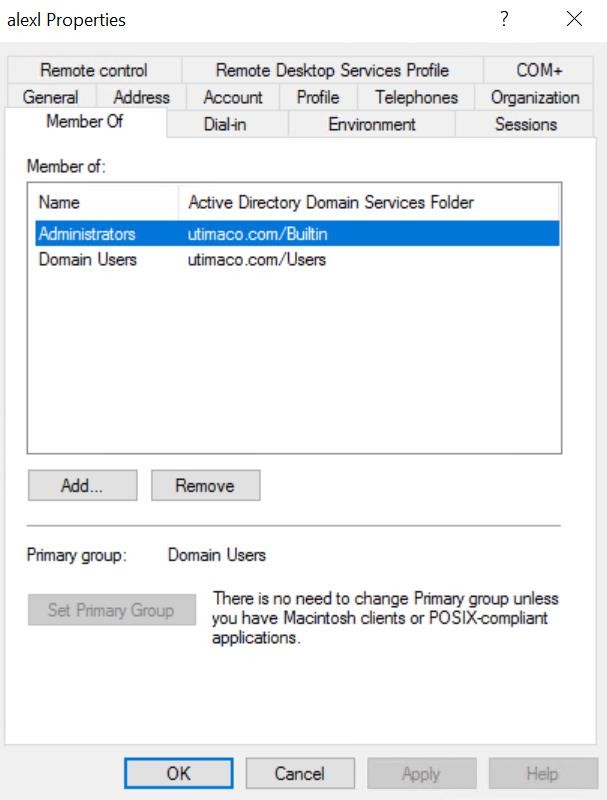Open the Profile tab

pos(318,97)
